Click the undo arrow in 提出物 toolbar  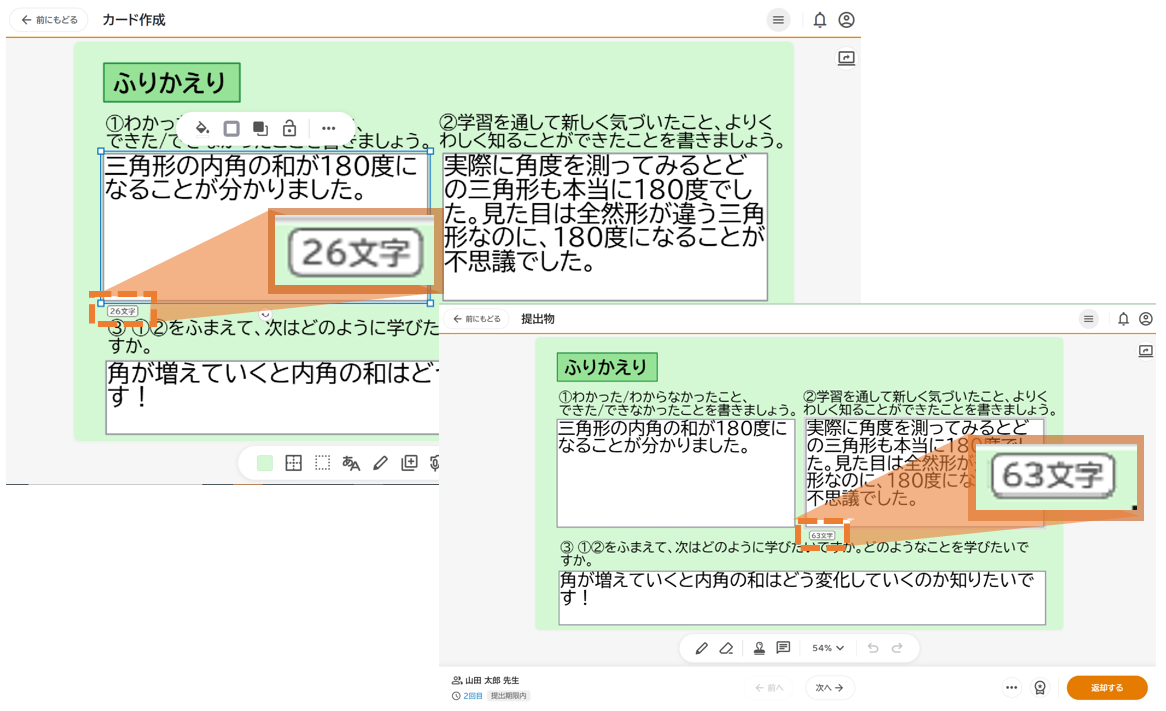pyautogui.click(x=873, y=649)
